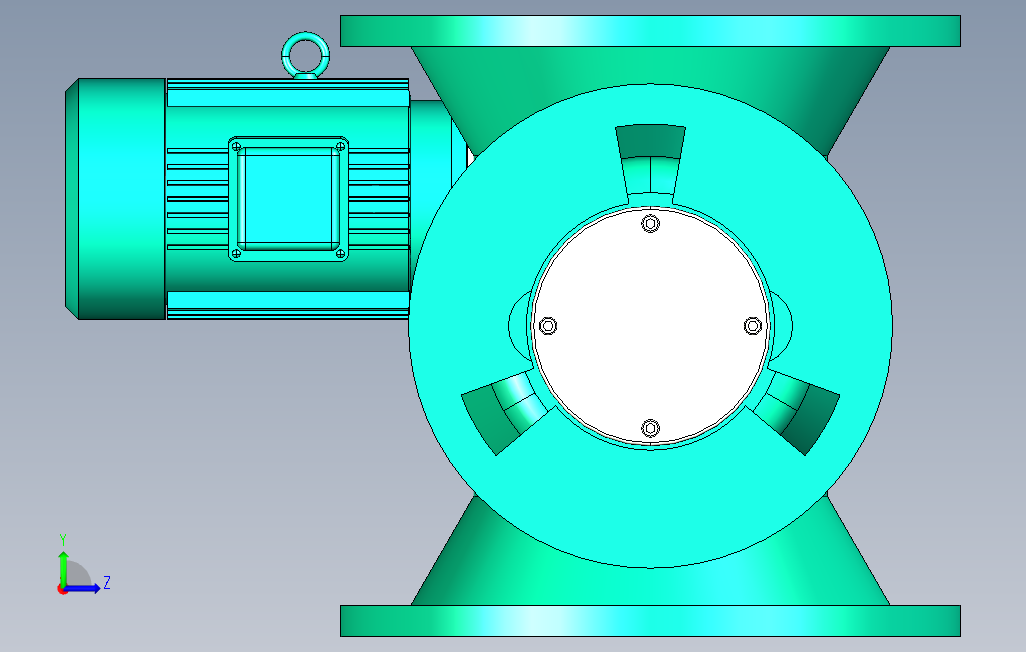Select the motor fan cover at the far end
The image size is (1026, 652).
click(x=115, y=199)
